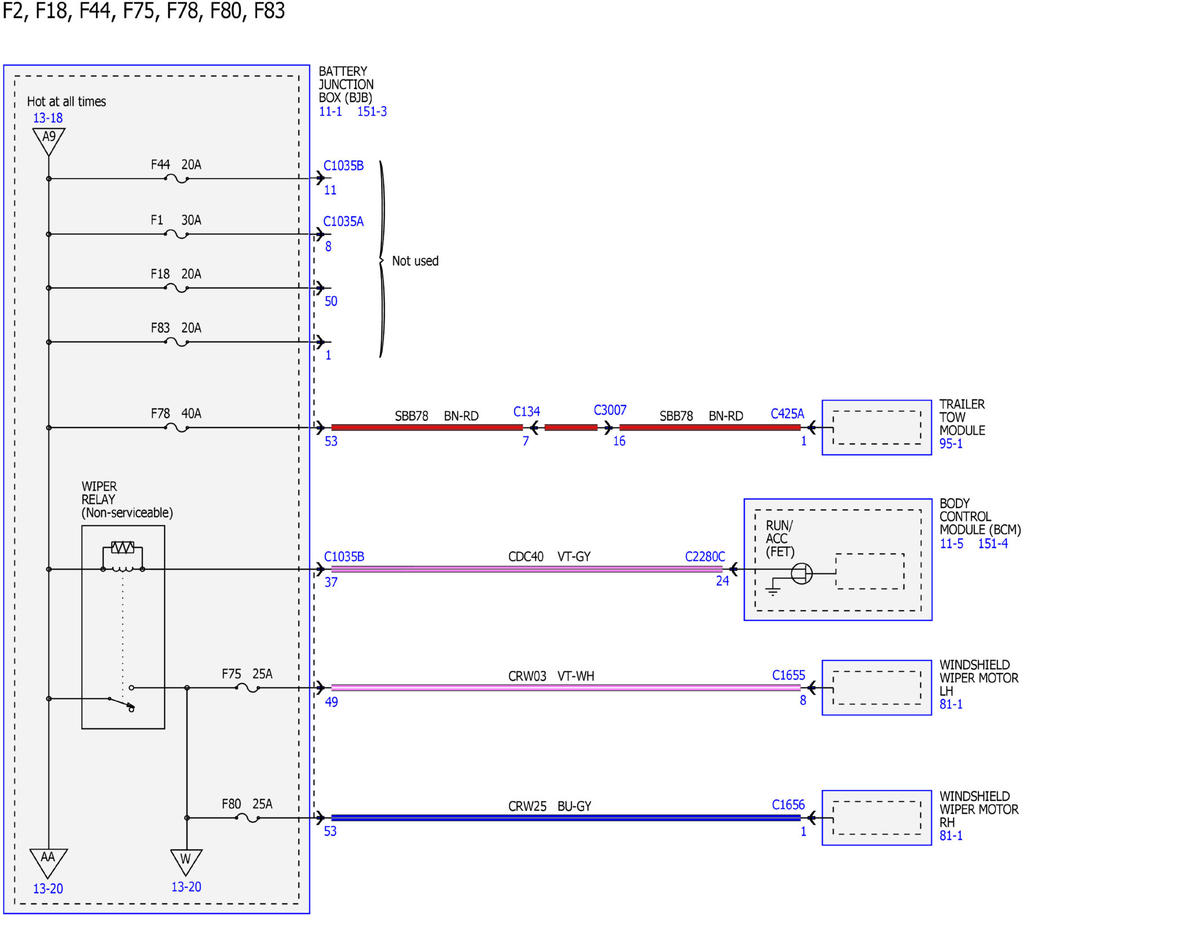
Task: Open the C2280C connector link
Action: click(x=705, y=556)
